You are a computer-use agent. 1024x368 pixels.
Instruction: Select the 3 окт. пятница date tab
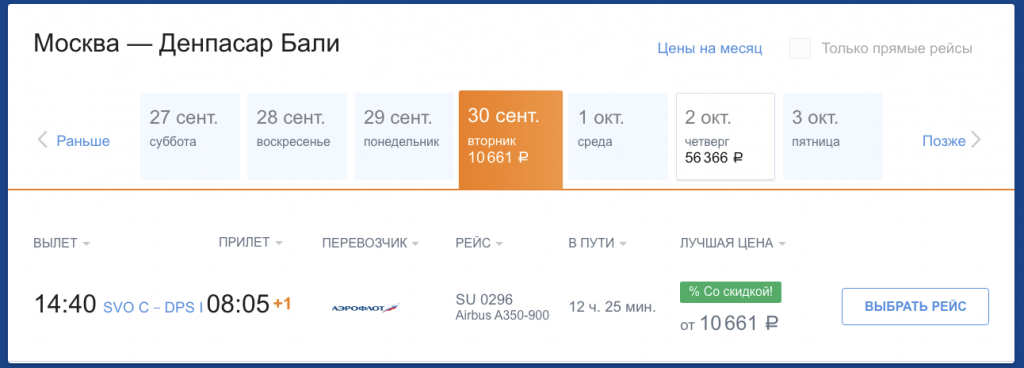[833, 136]
